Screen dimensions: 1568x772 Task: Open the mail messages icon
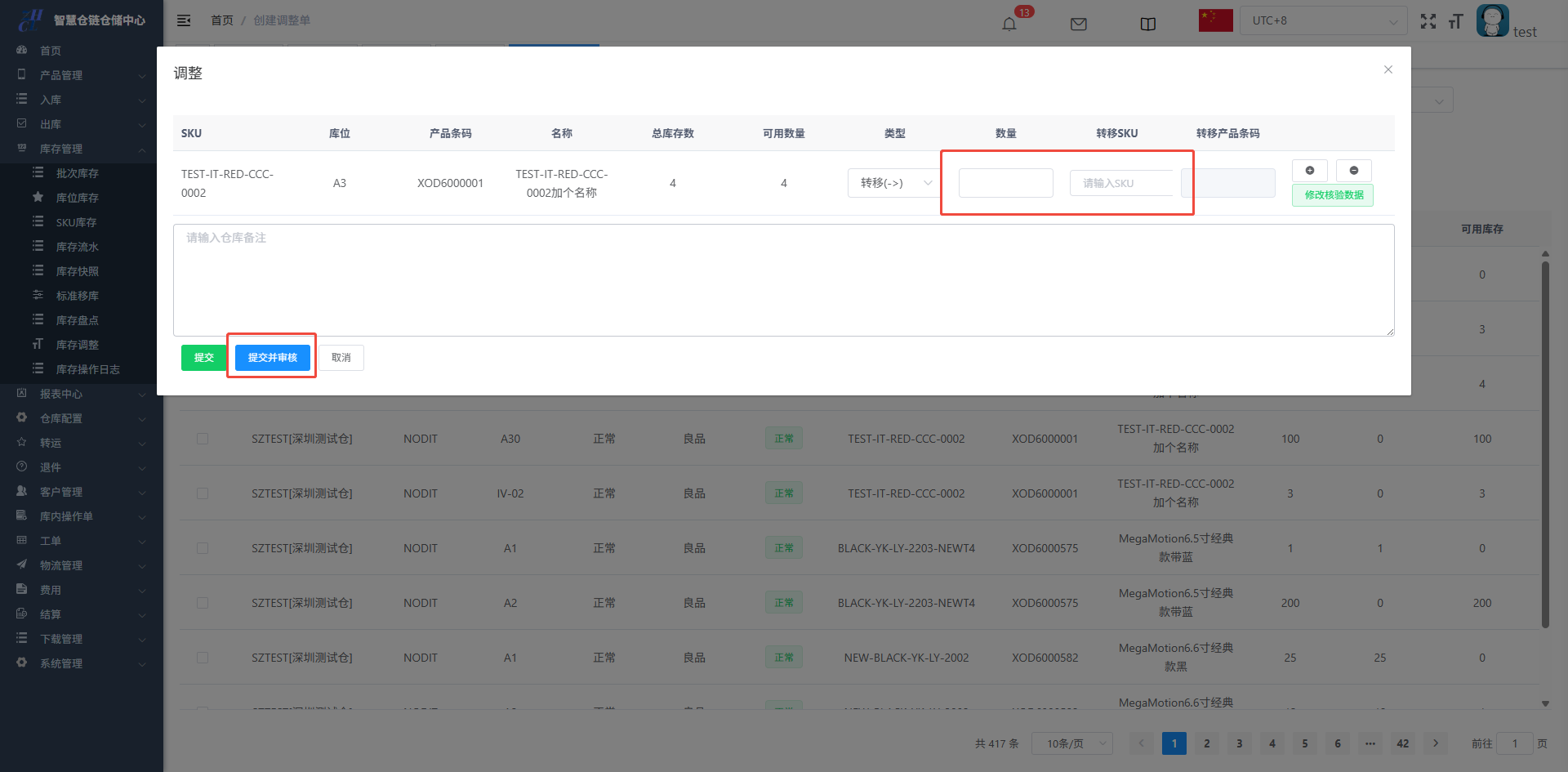pyautogui.click(x=1078, y=24)
